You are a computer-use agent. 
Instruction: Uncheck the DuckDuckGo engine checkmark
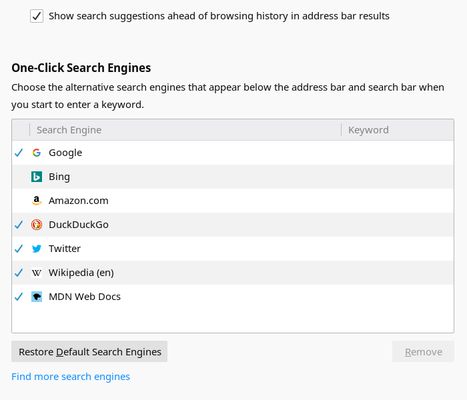[19, 225]
